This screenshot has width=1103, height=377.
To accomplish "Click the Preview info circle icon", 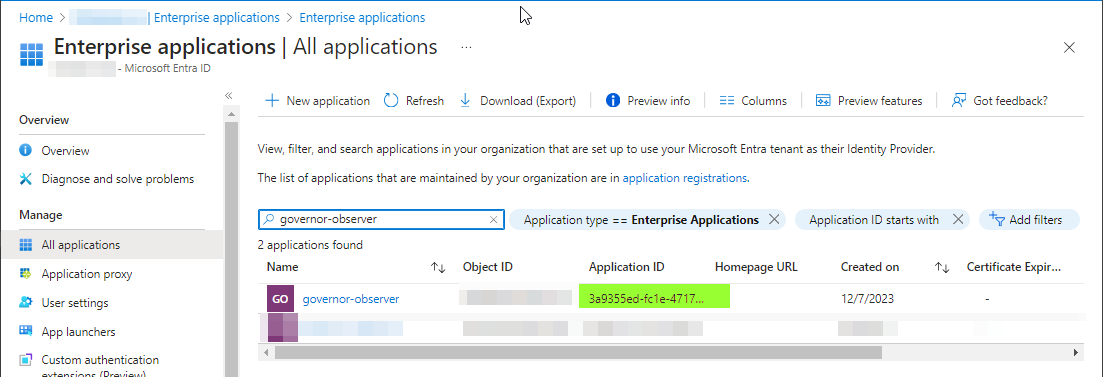I will [613, 101].
